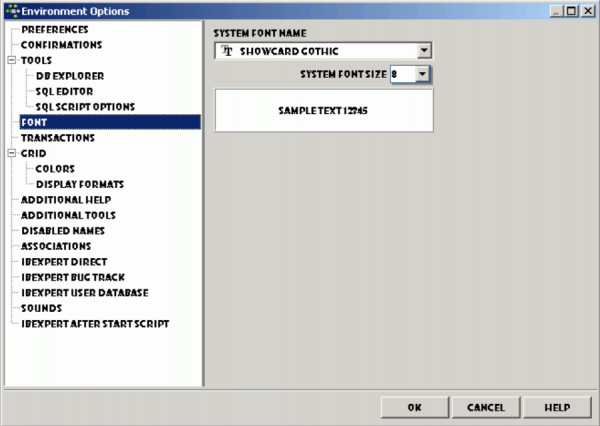Open the Confirmations page
This screenshot has width=600, height=426.
coord(61,45)
